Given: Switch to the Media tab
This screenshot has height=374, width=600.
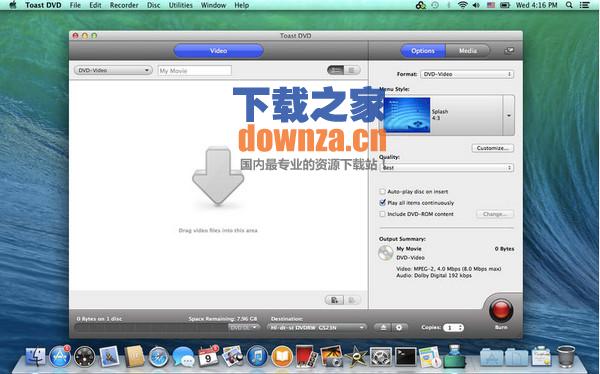Looking at the screenshot, I should pyautogui.click(x=468, y=51).
